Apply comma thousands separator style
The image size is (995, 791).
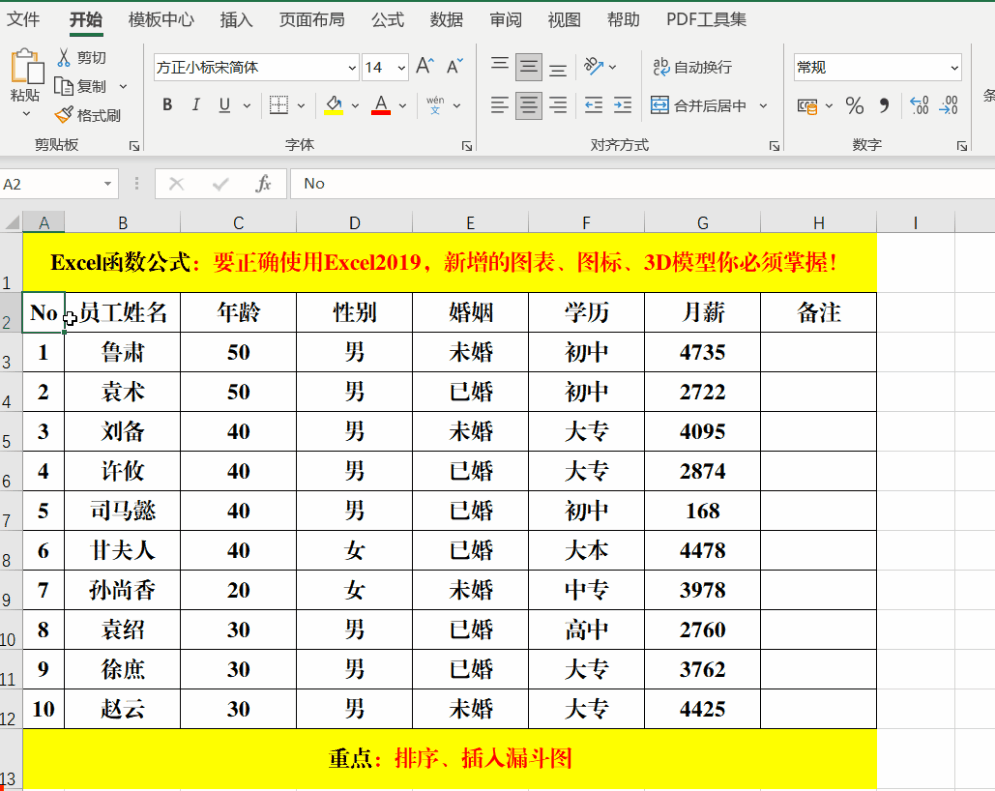(885, 105)
